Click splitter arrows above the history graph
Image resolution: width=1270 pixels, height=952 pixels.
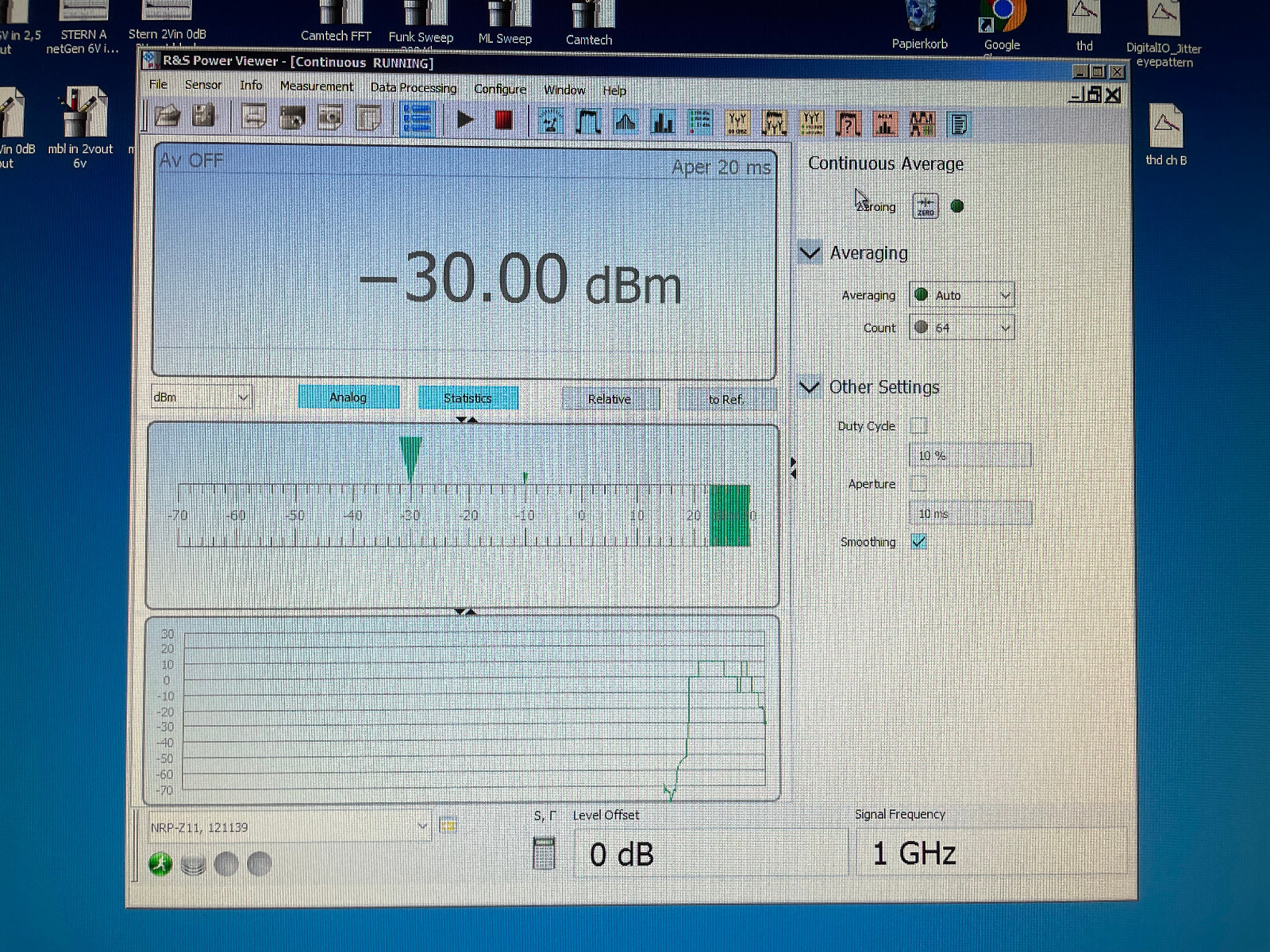[465, 612]
